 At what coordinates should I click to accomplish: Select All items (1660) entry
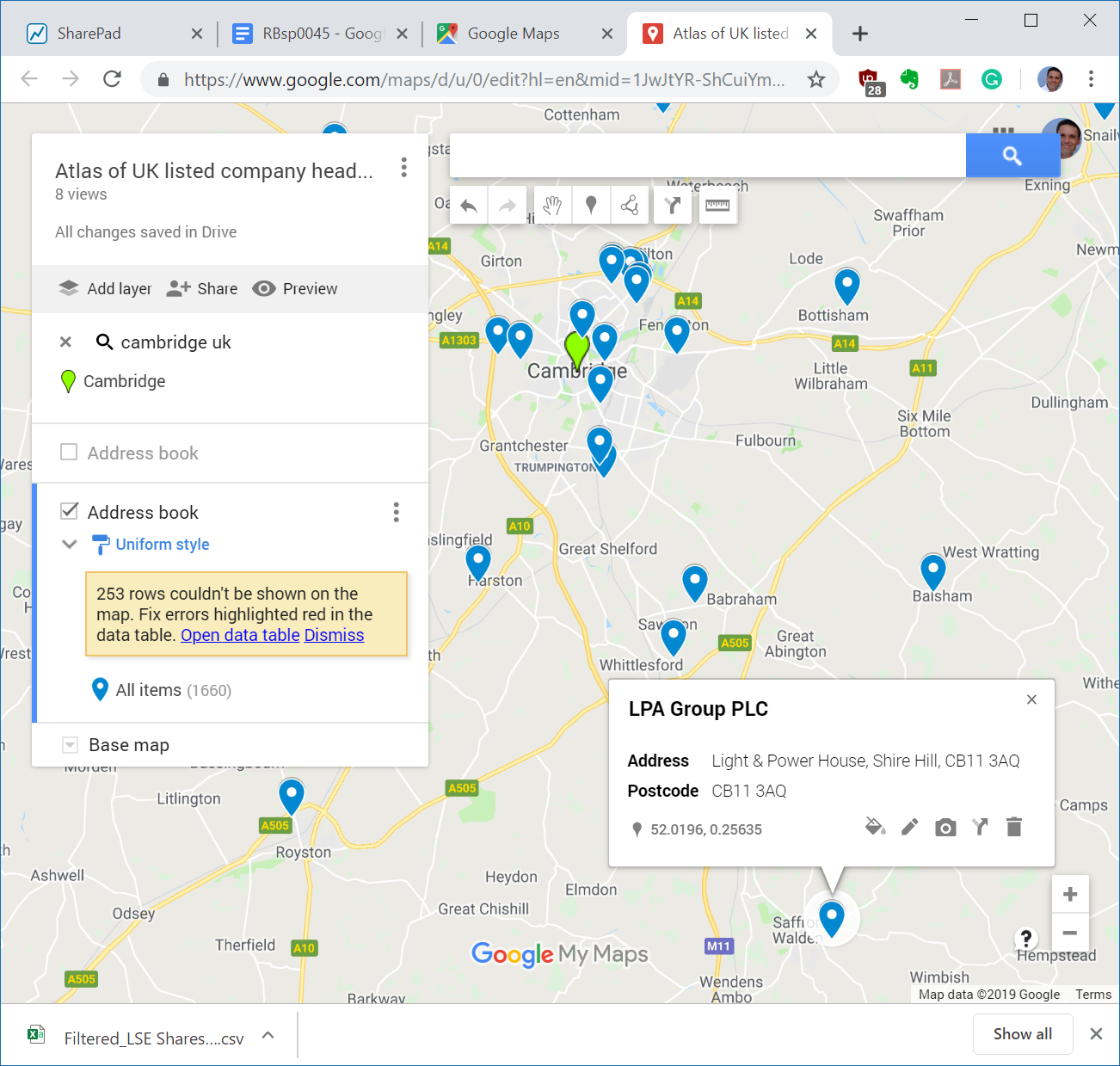click(162, 690)
